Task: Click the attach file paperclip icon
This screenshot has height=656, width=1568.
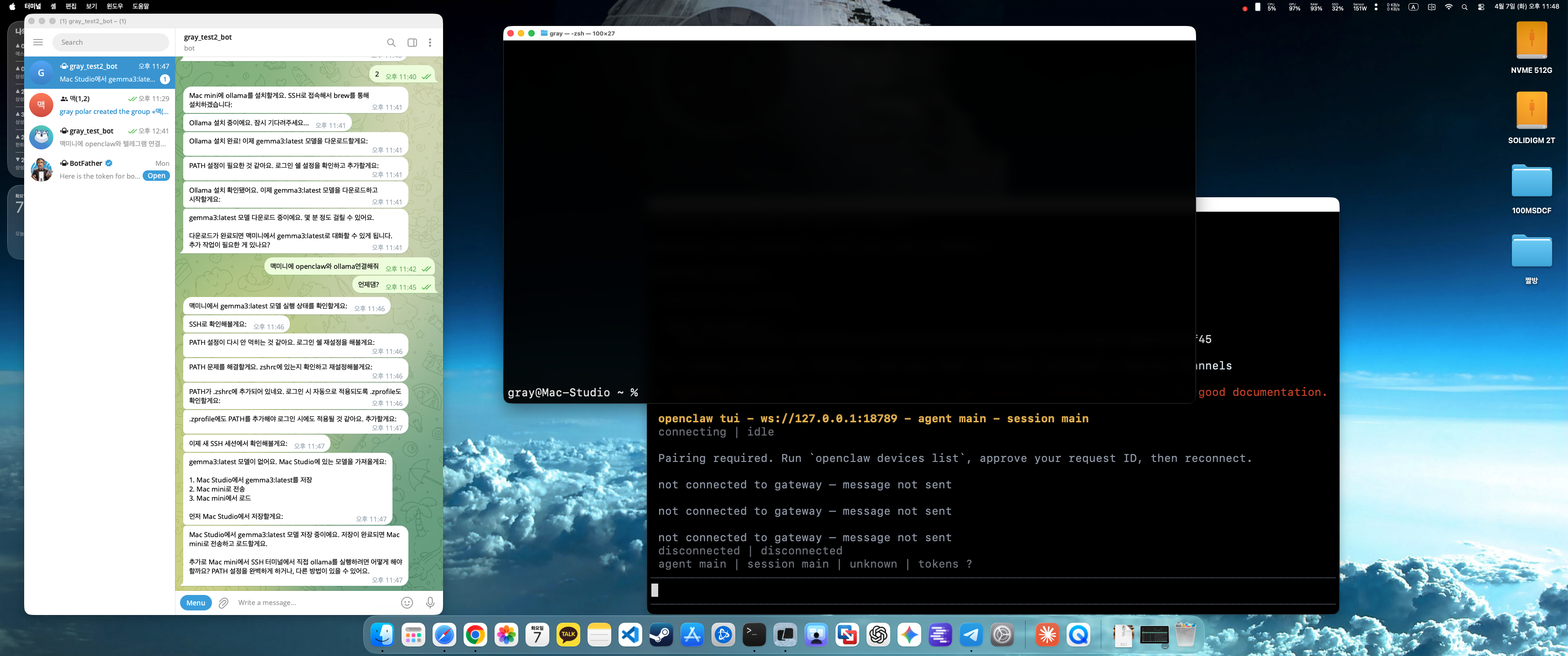Action: pos(223,602)
